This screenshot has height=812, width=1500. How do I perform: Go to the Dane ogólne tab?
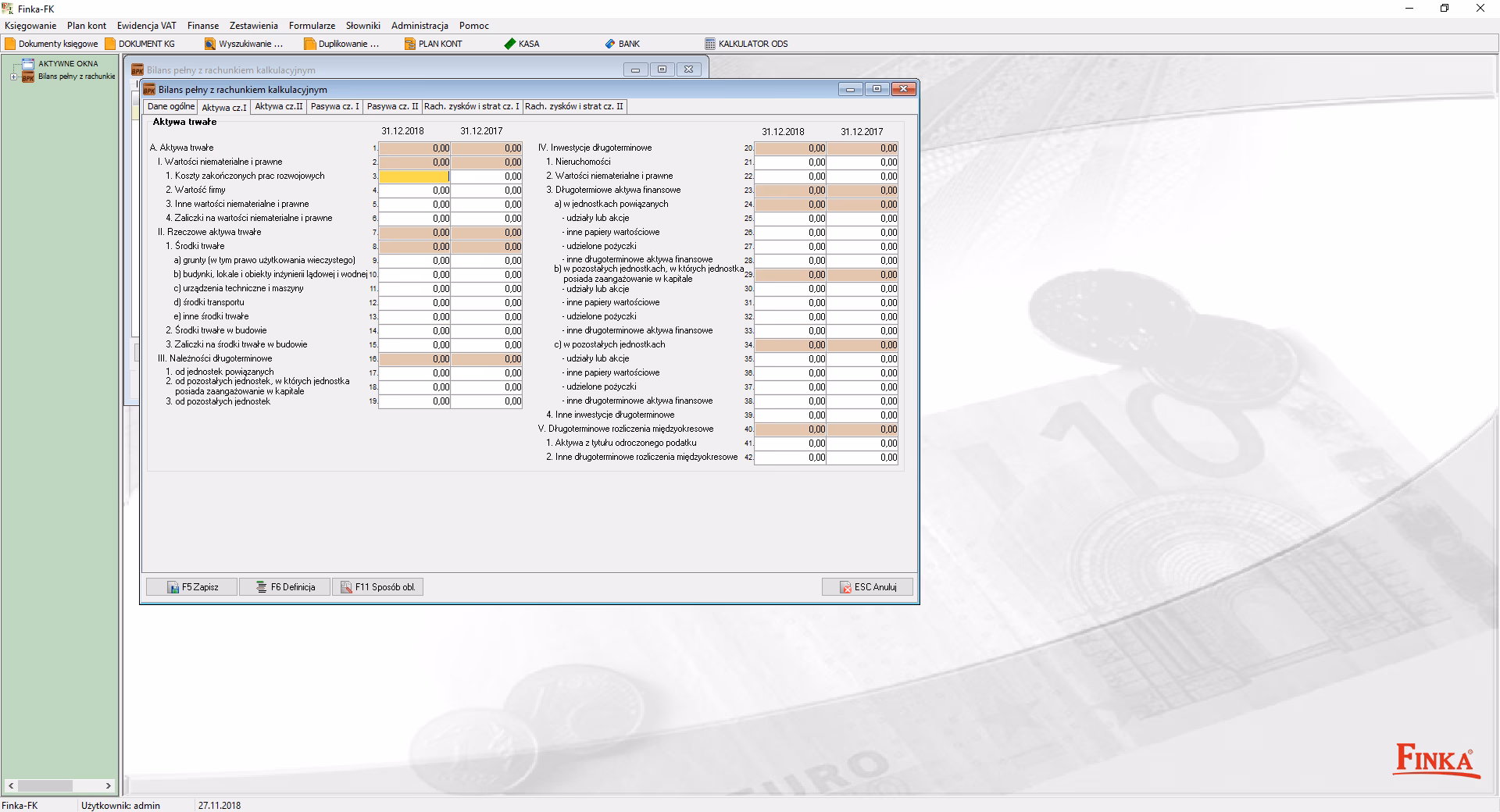coord(170,106)
